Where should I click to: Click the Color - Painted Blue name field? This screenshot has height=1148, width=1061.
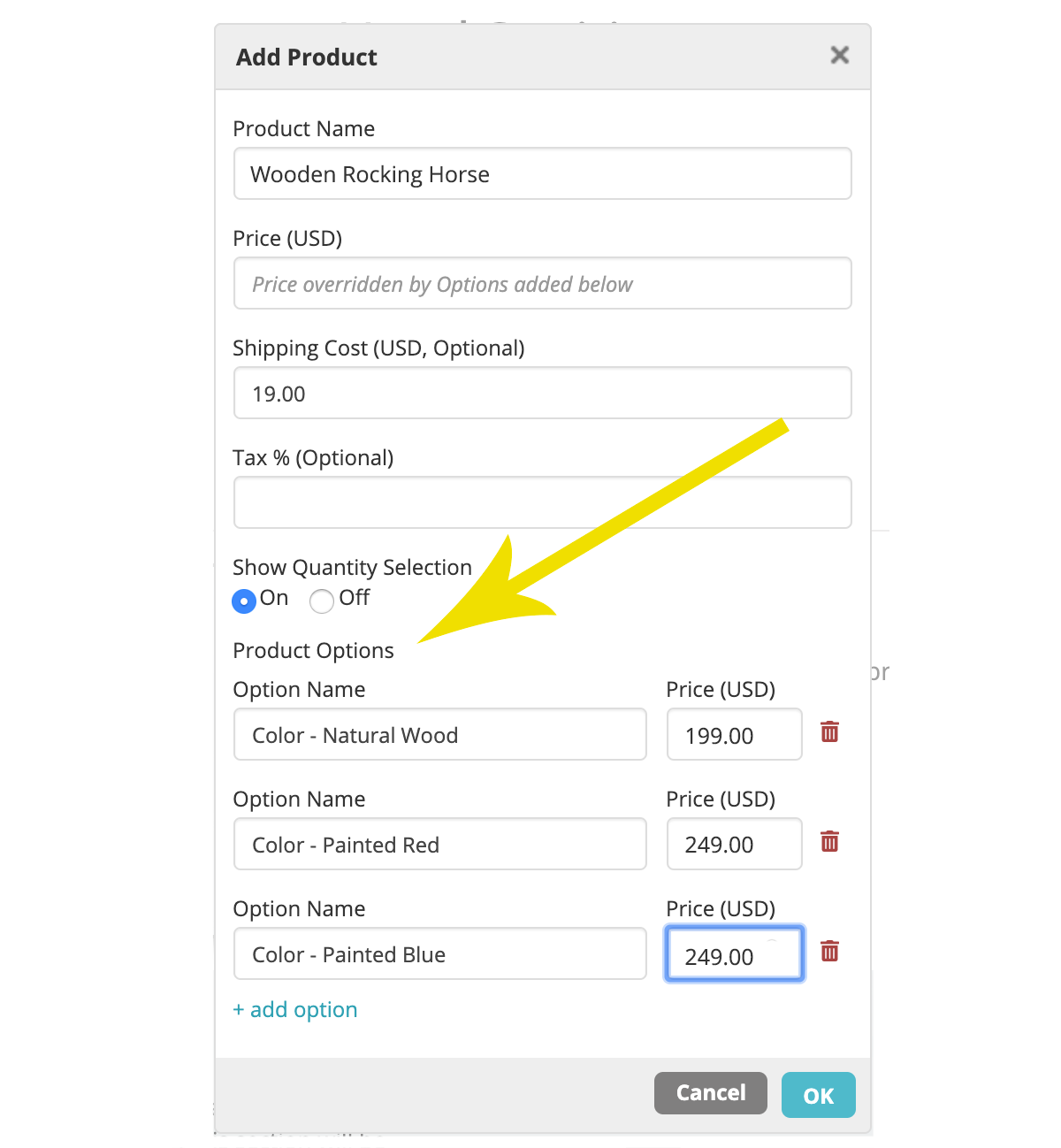pos(440,953)
